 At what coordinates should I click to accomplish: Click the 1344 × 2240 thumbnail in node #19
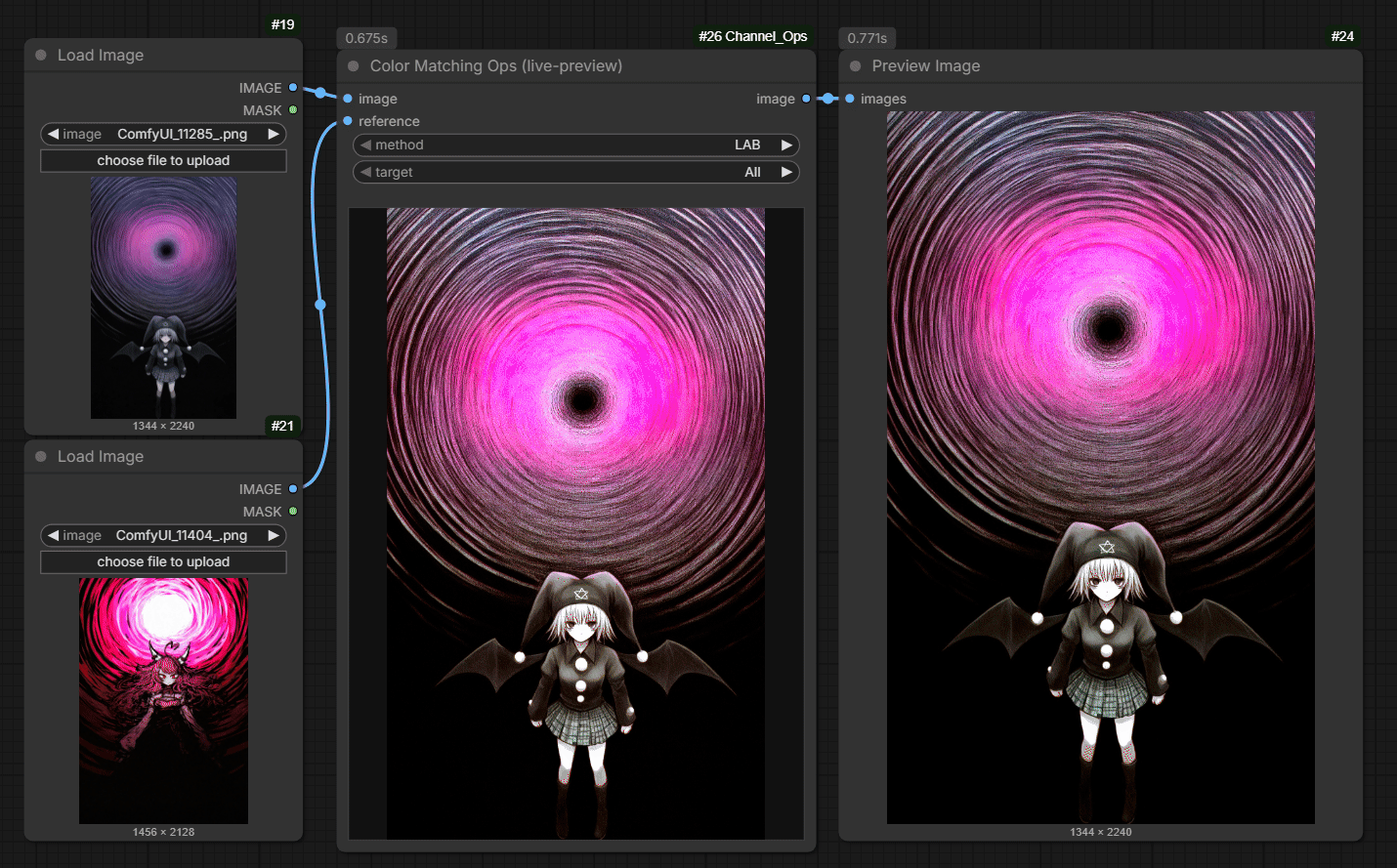tap(163, 298)
